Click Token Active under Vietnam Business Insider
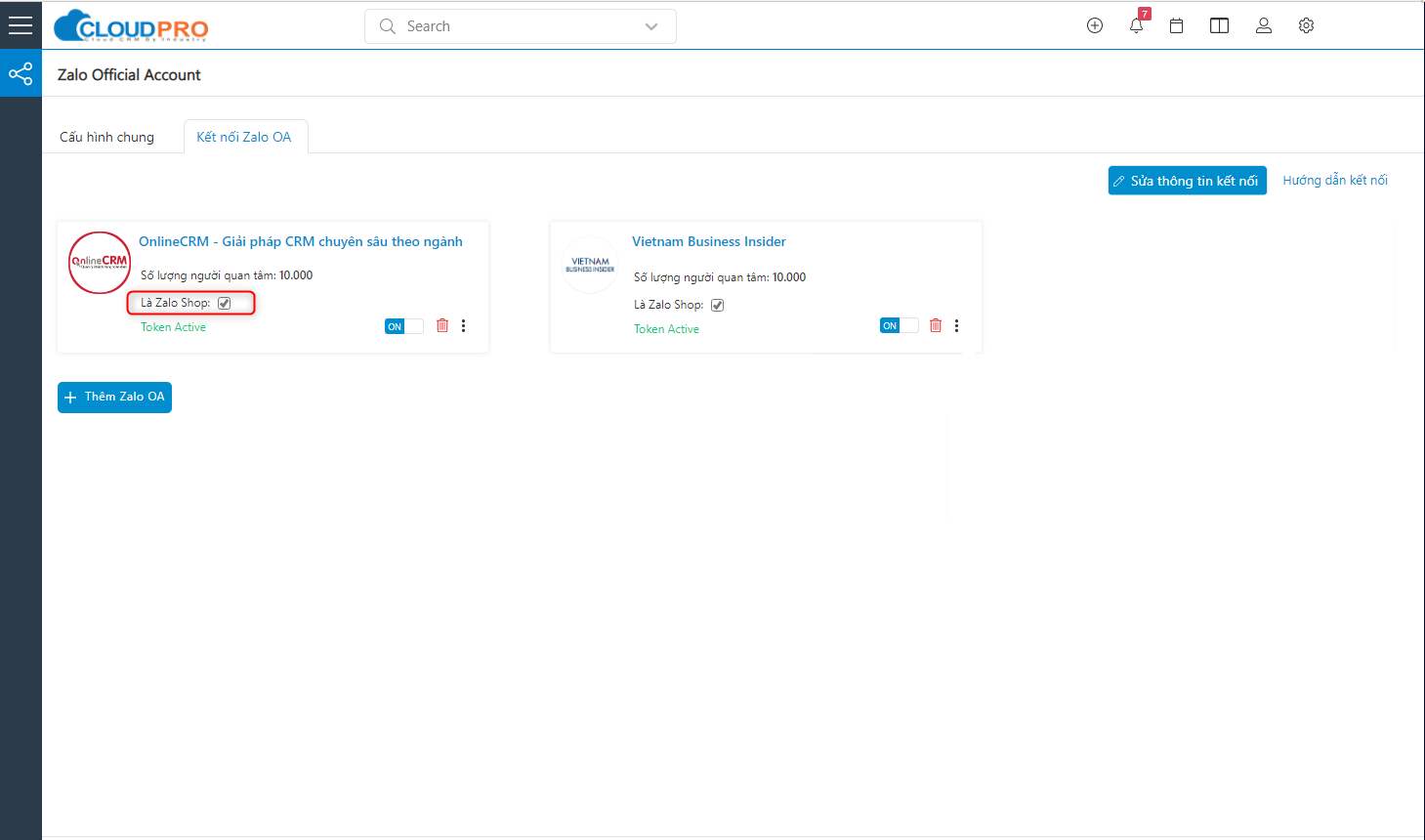Screen dimensions: 1425x840 tap(666, 329)
